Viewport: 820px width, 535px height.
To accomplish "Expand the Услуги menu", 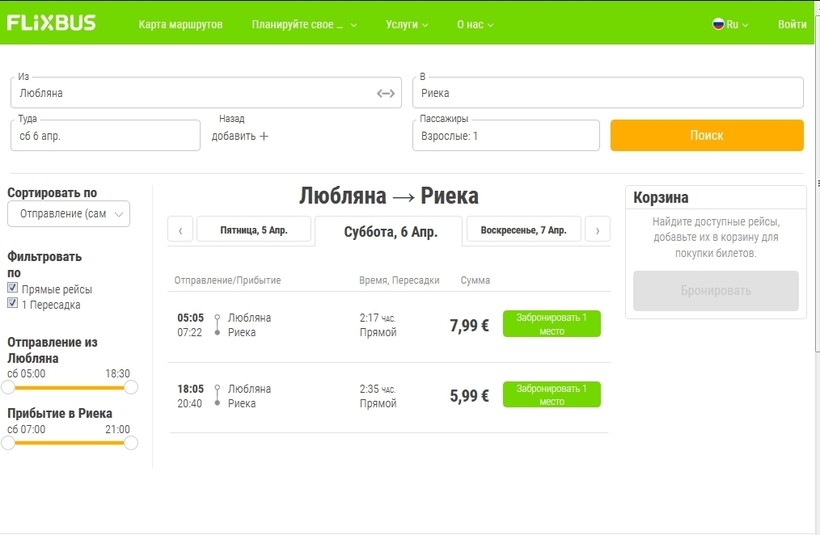I will point(406,24).
